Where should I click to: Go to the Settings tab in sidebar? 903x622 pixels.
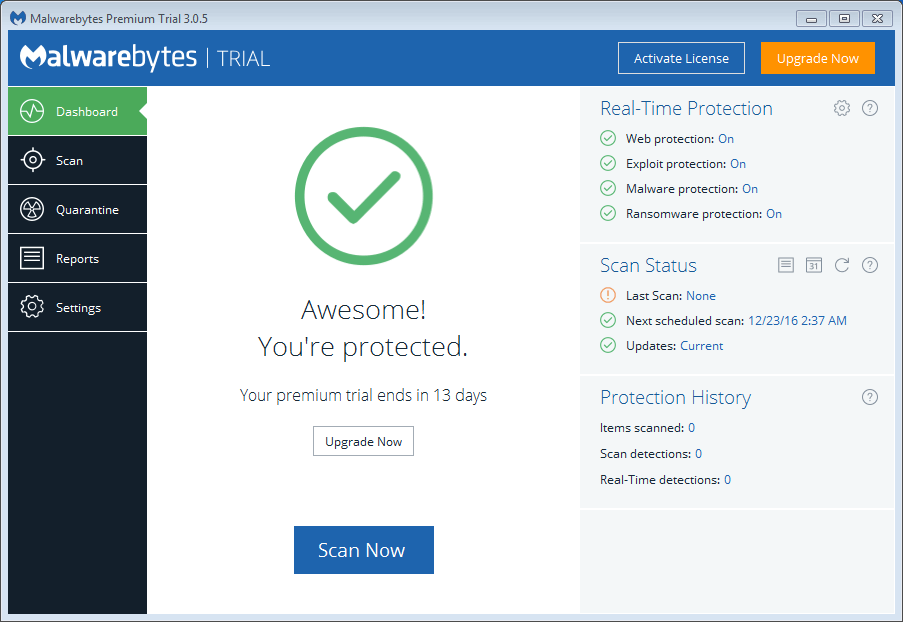77,308
